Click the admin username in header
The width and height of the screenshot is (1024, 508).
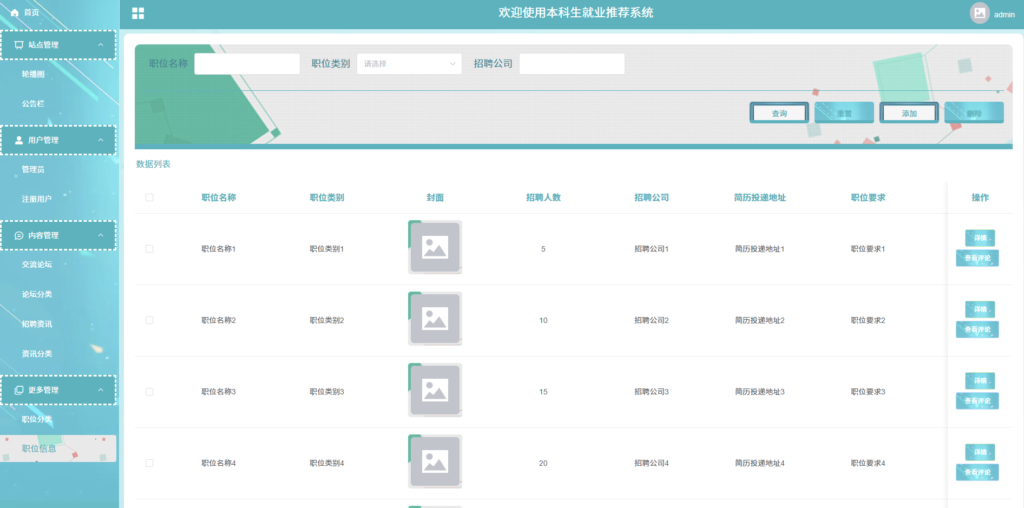pos(1004,14)
